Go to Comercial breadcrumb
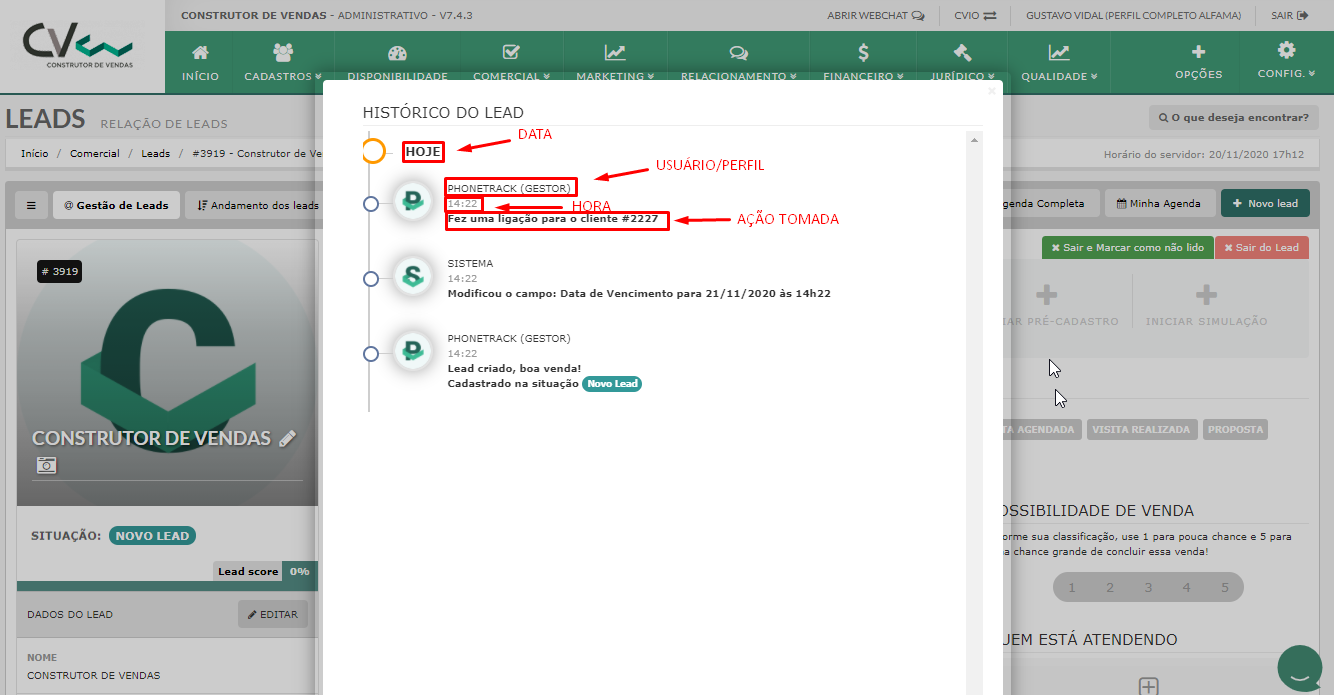Image resolution: width=1334 pixels, height=695 pixels. tap(95, 154)
